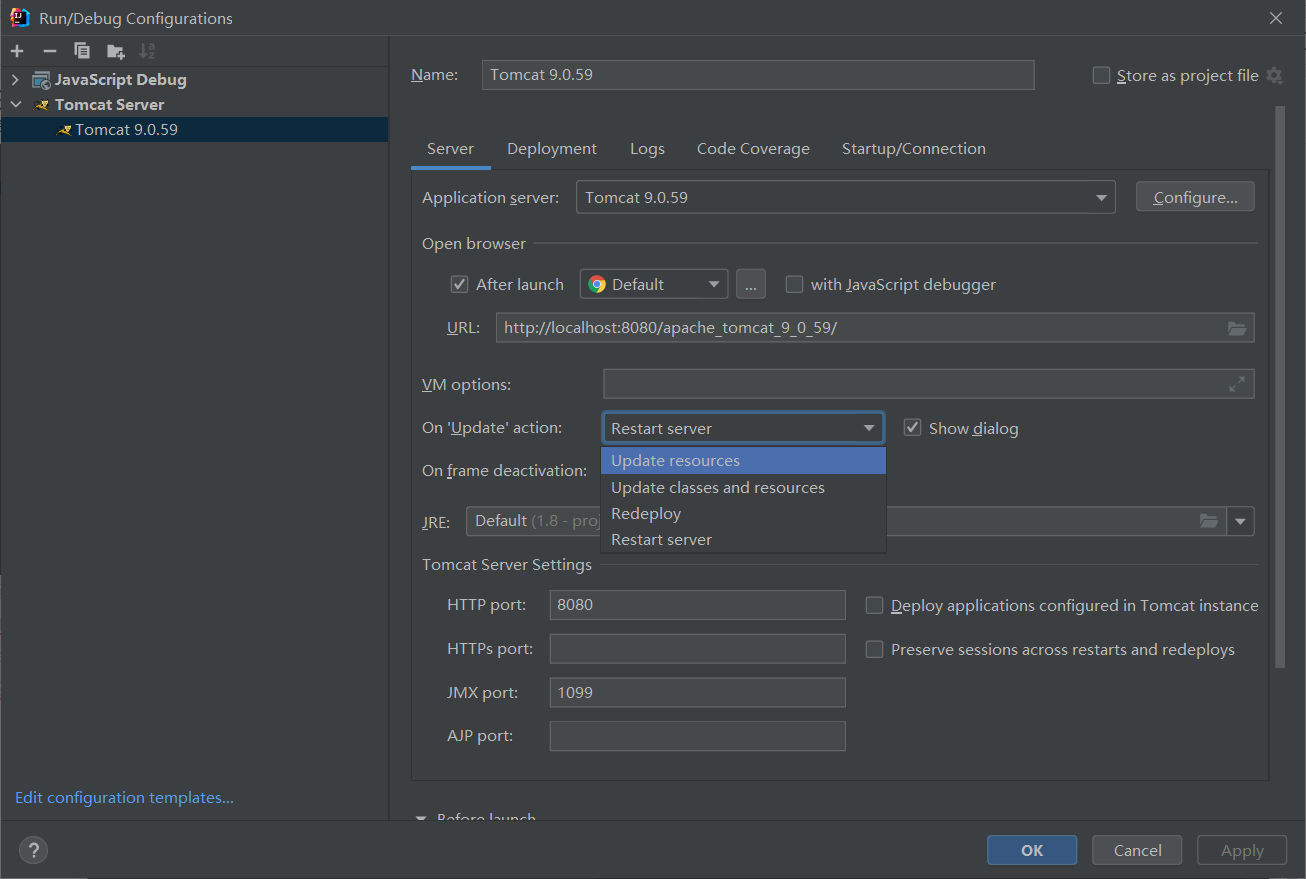Switch to the Server tab
This screenshot has height=879, width=1306.
[x=450, y=149]
